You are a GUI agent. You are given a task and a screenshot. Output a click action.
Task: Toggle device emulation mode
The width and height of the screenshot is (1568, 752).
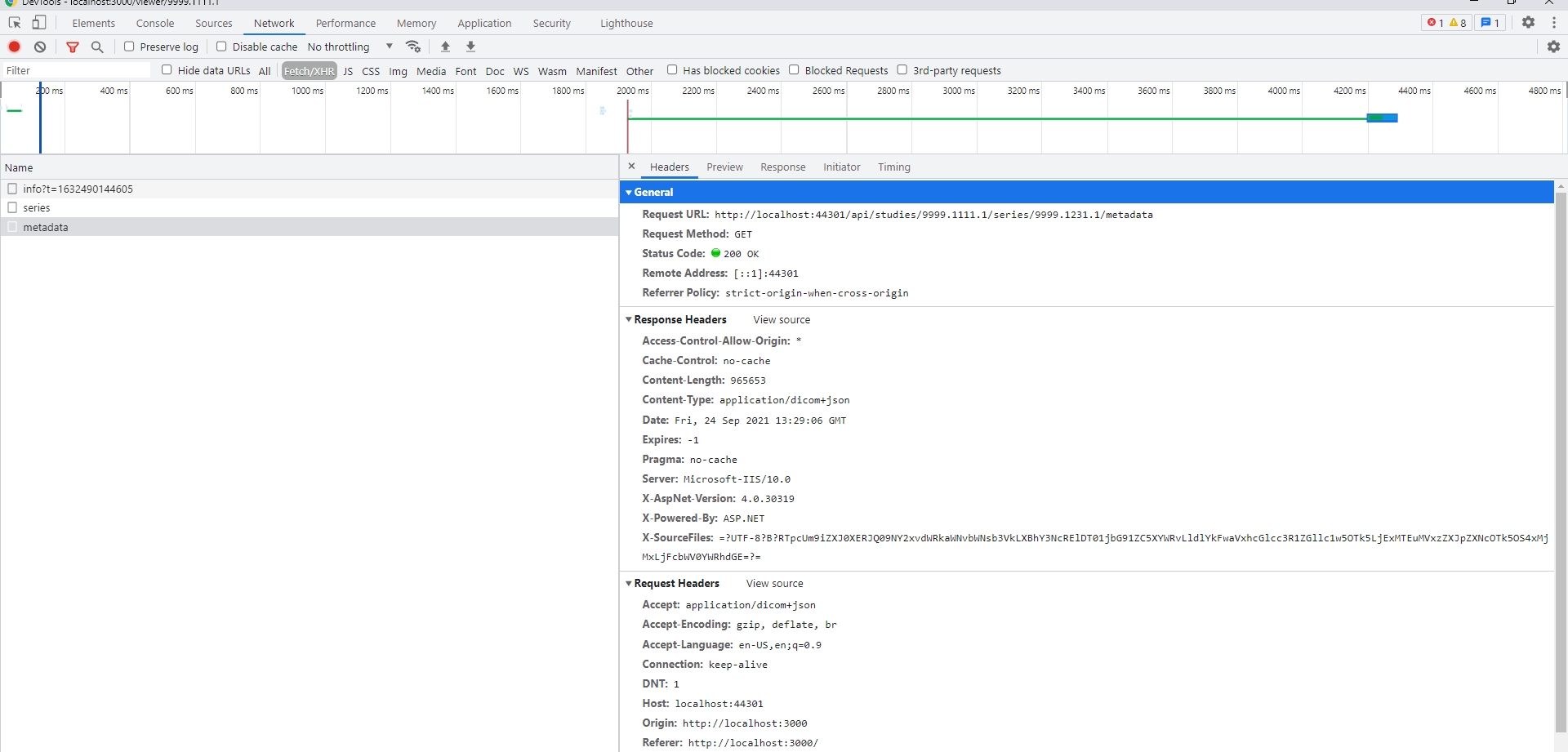pos(38,22)
